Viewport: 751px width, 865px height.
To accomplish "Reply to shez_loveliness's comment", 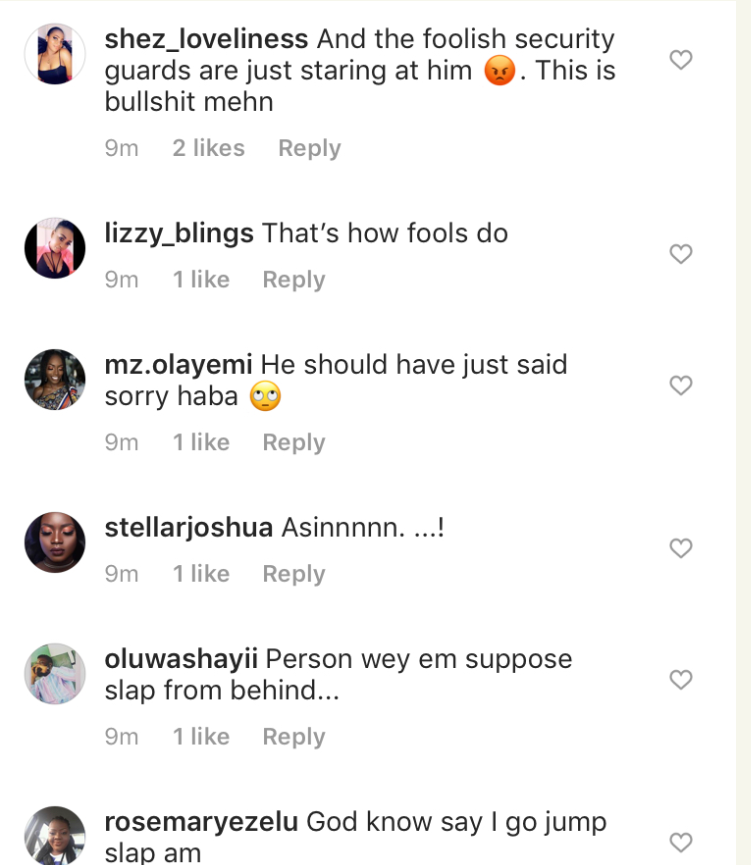I will pyautogui.click(x=309, y=148).
